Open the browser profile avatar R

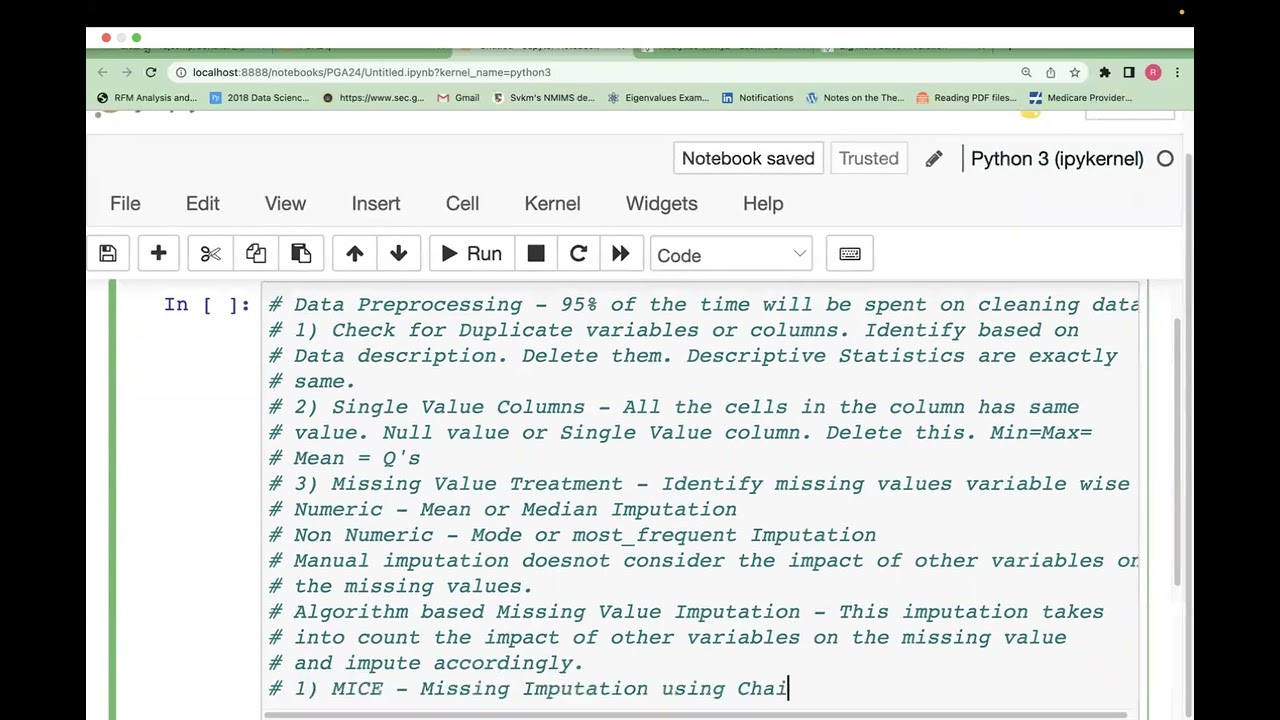[1153, 72]
